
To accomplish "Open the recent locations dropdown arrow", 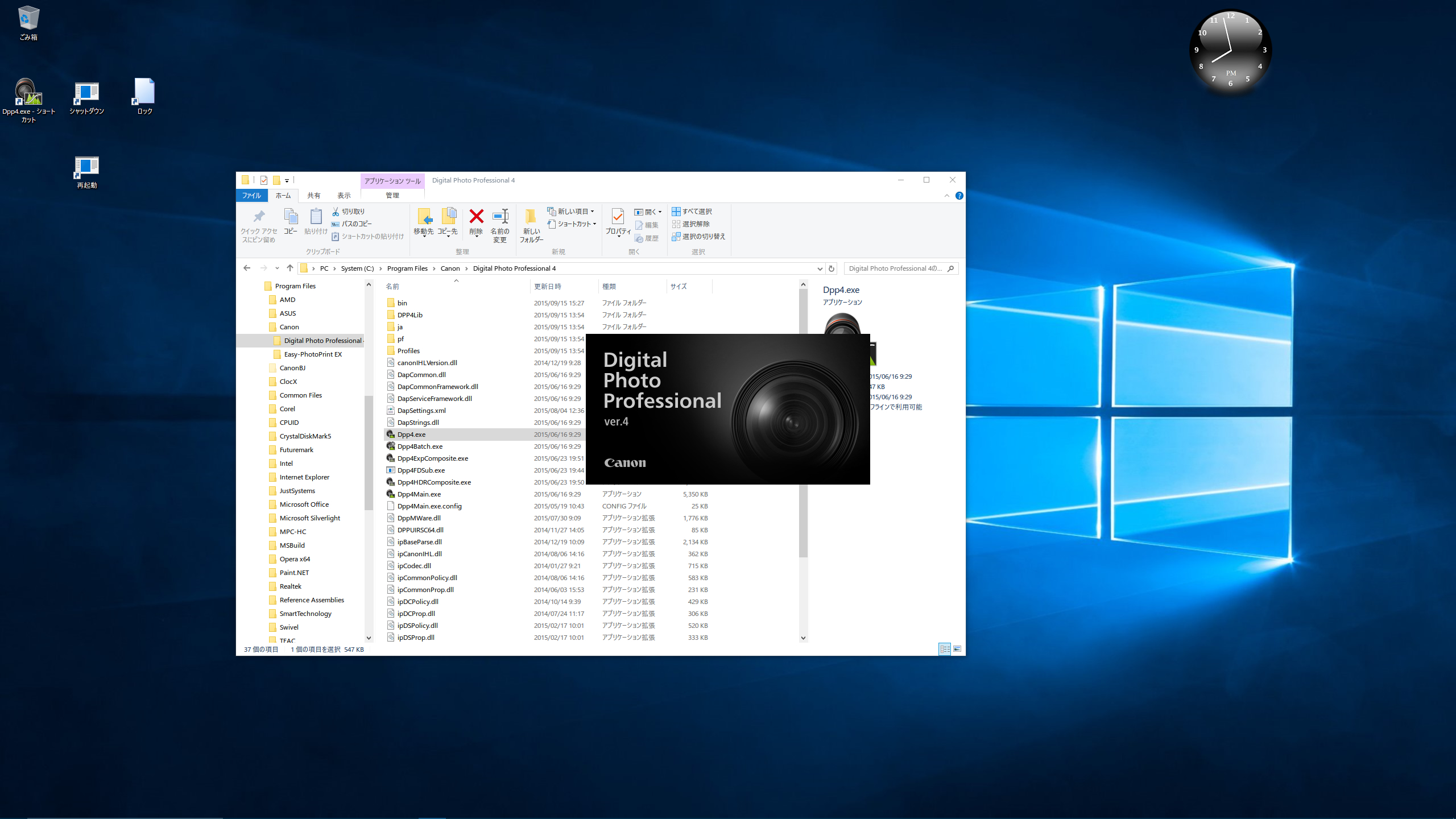I will click(x=277, y=268).
